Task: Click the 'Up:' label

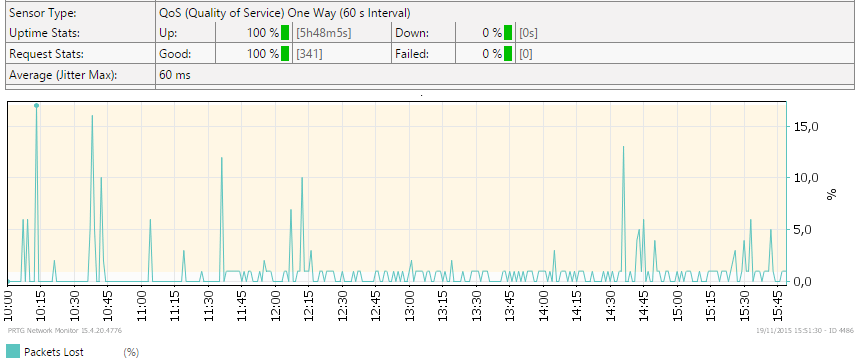Action: 168,33
